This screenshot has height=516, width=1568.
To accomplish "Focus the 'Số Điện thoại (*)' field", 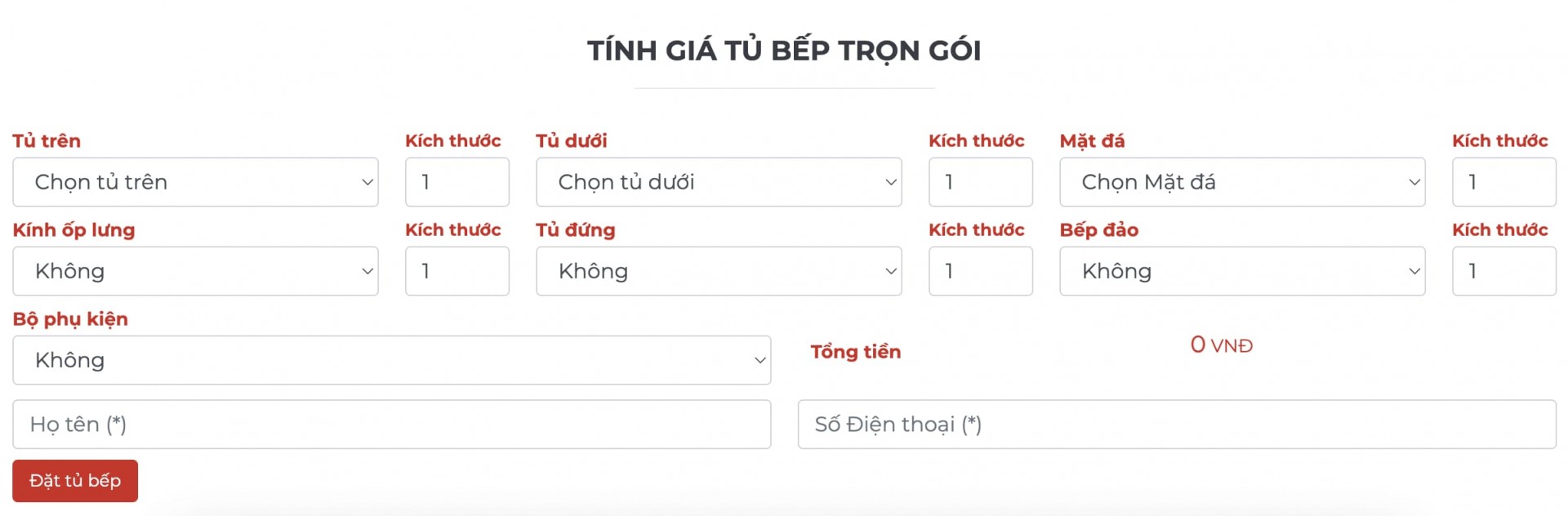I will [x=1177, y=425].
